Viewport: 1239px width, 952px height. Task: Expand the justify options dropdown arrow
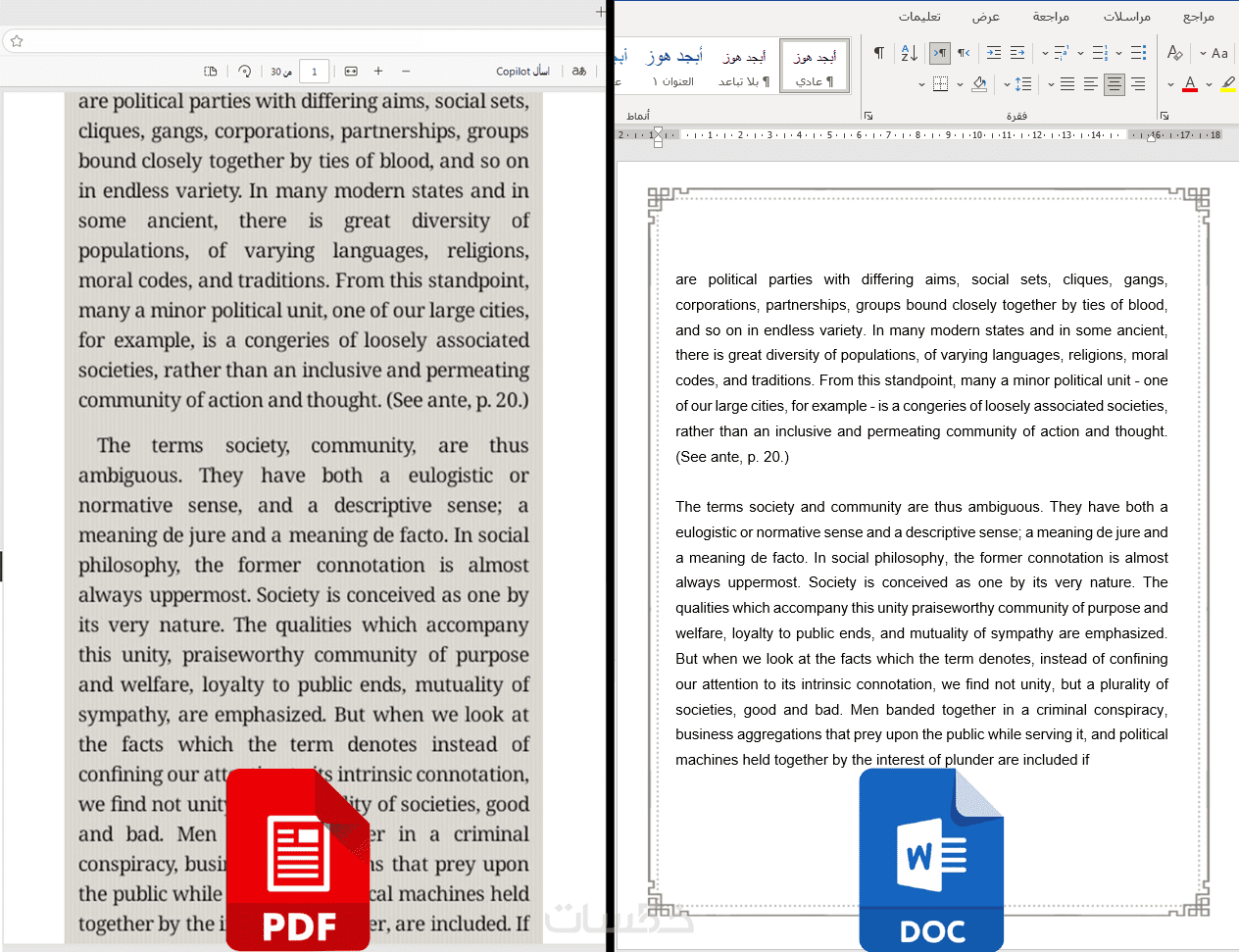click(x=1051, y=84)
